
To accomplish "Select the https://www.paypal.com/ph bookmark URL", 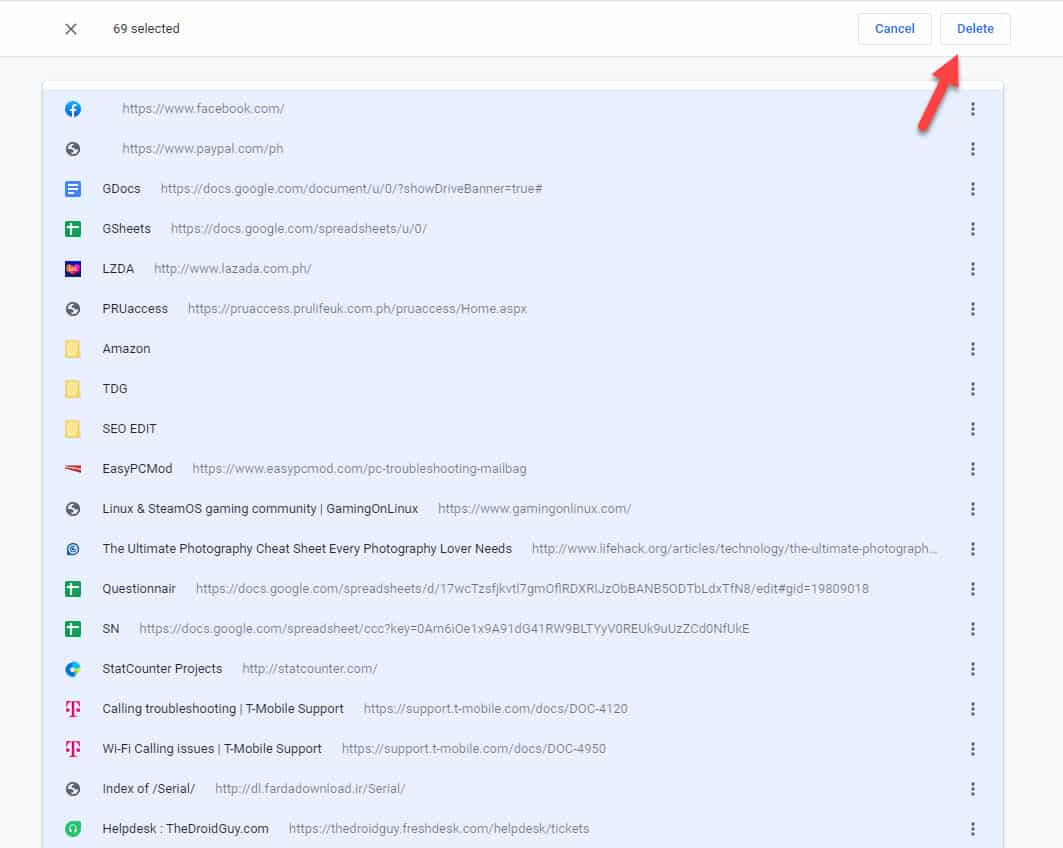I will click(203, 149).
